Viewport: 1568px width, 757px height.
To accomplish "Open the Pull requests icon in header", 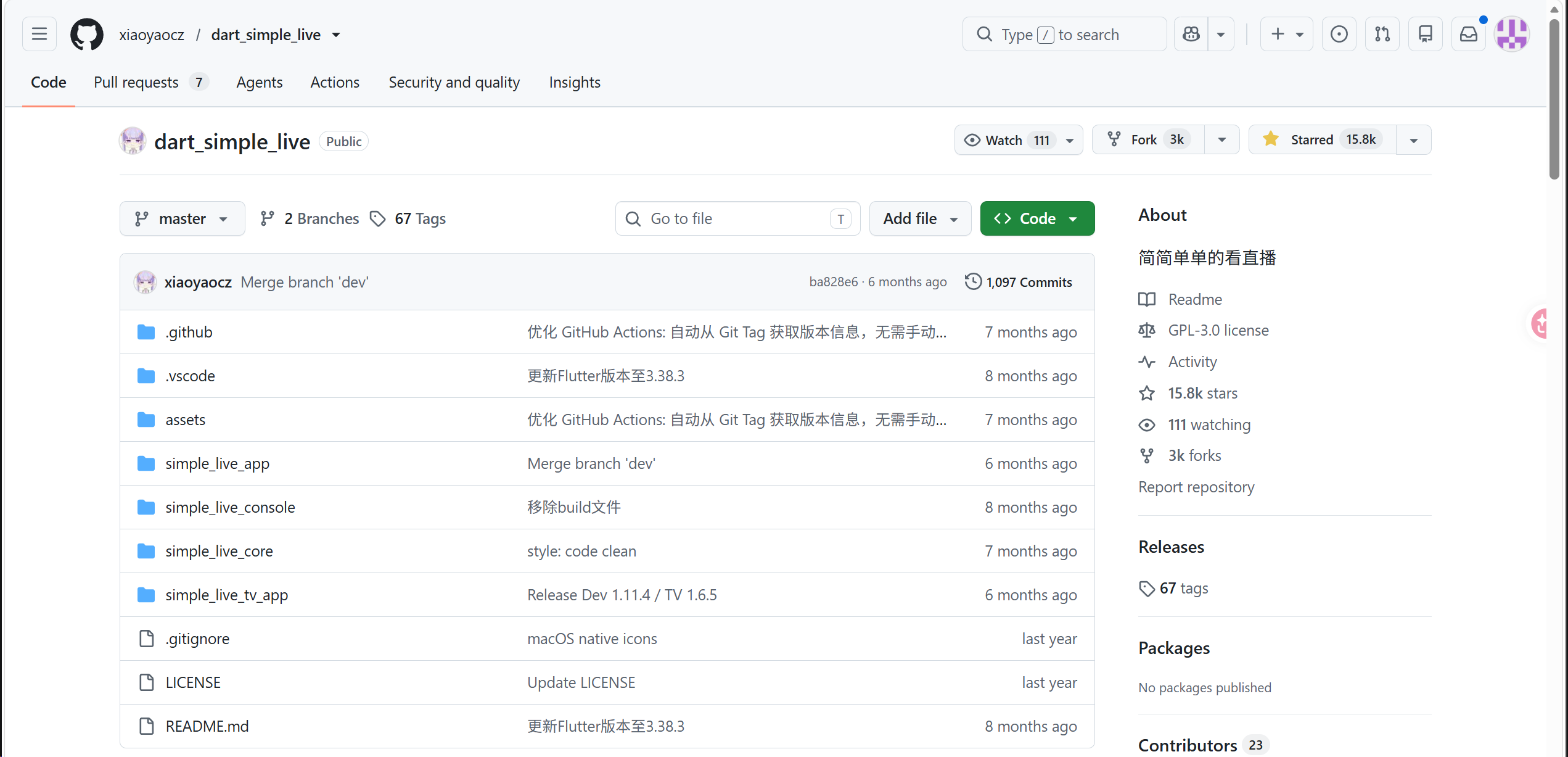I will click(1382, 34).
